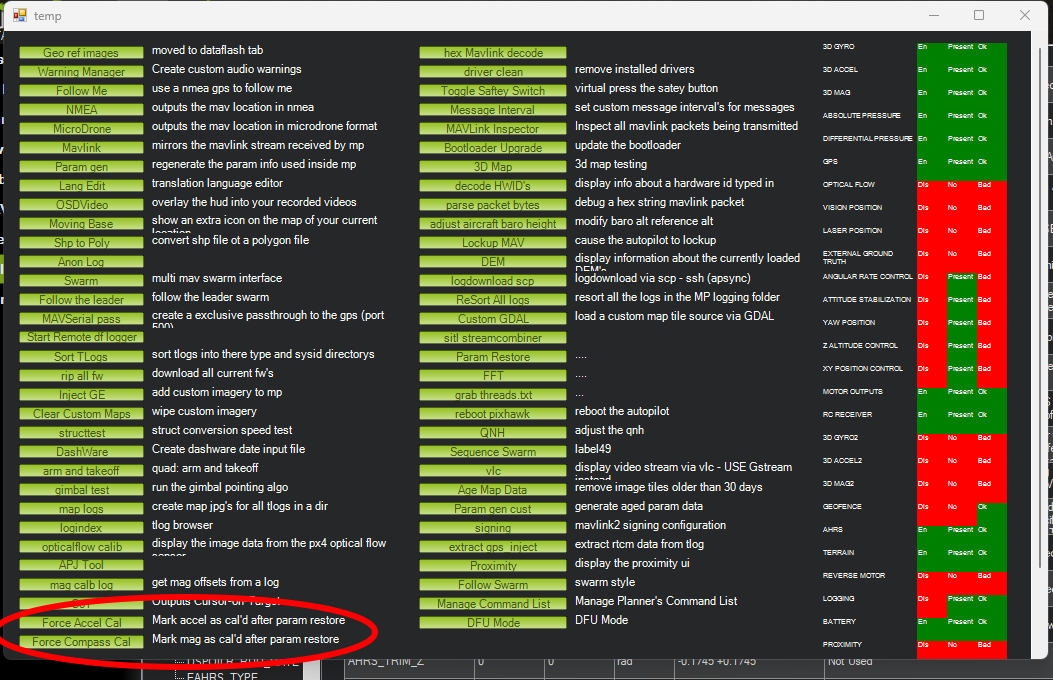Open the Geo ref images tool
Image resolution: width=1053 pixels, height=680 pixels.
tap(81, 53)
